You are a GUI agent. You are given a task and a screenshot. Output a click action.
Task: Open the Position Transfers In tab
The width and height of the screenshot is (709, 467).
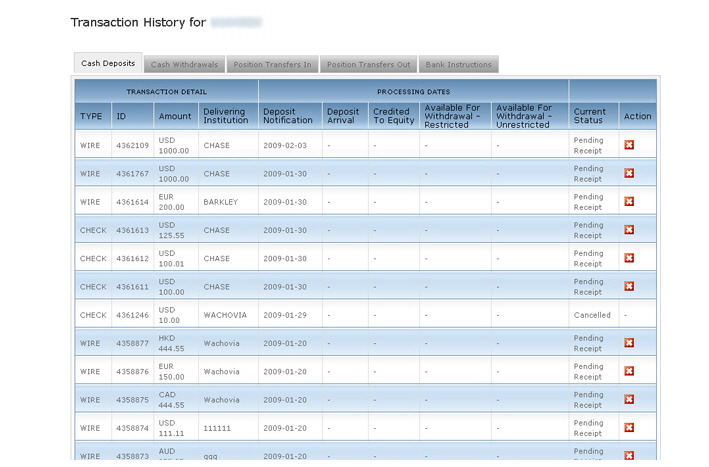(272, 65)
